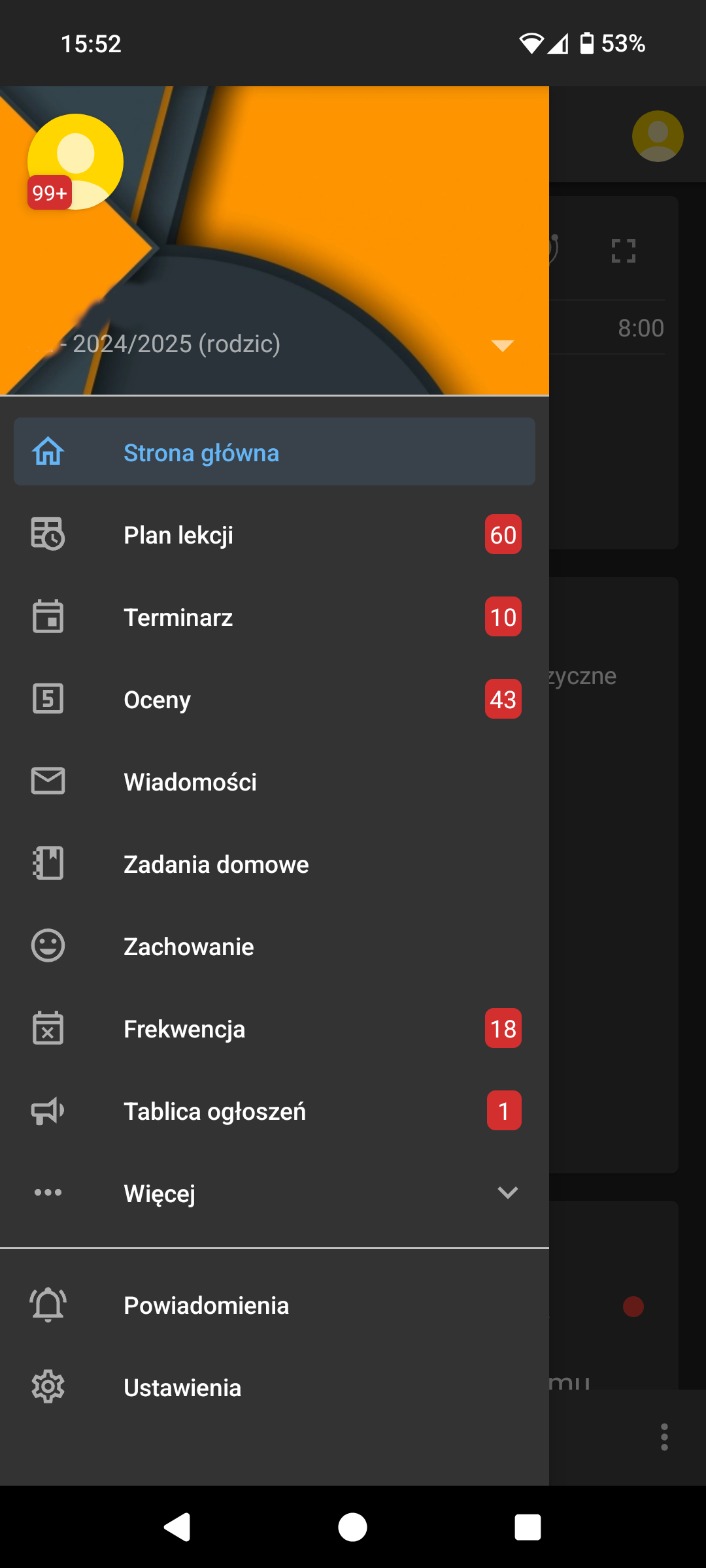This screenshot has height=1568, width=706.
Task: Tap the Frekwencja attendance icon
Action: [48, 1028]
